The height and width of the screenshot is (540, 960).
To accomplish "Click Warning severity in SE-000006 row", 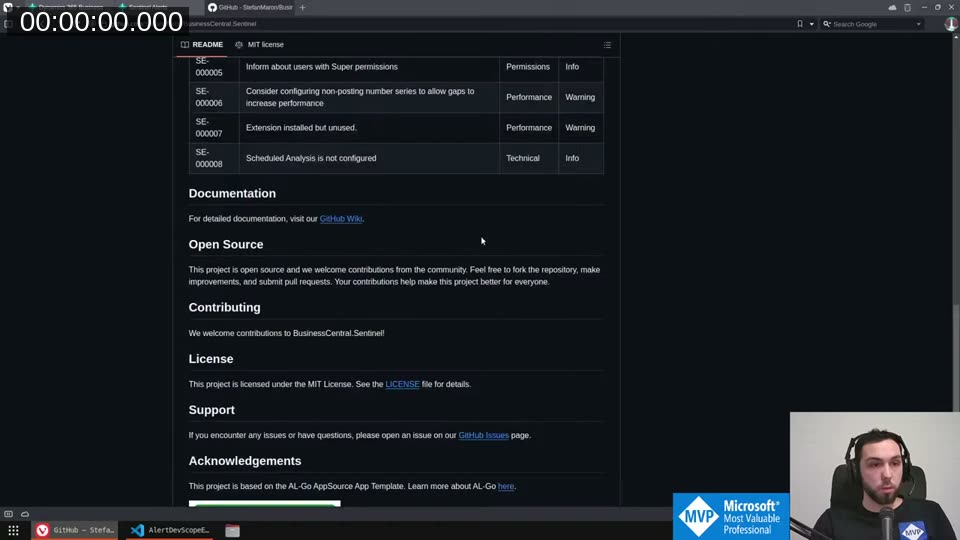I will tap(580, 97).
